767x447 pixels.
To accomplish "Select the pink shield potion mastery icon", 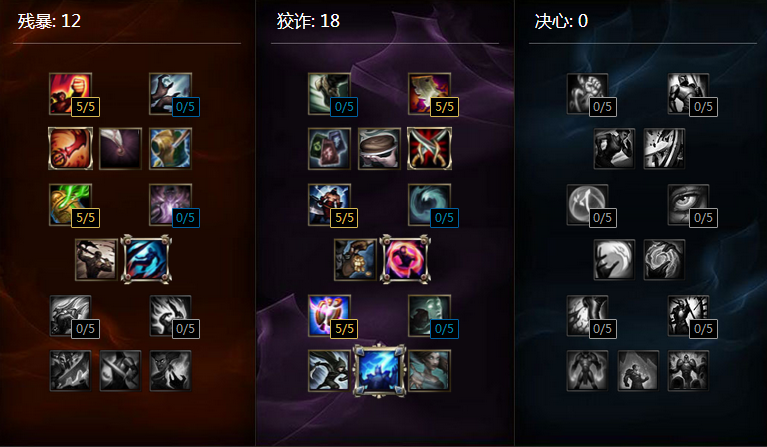I will tap(329, 316).
